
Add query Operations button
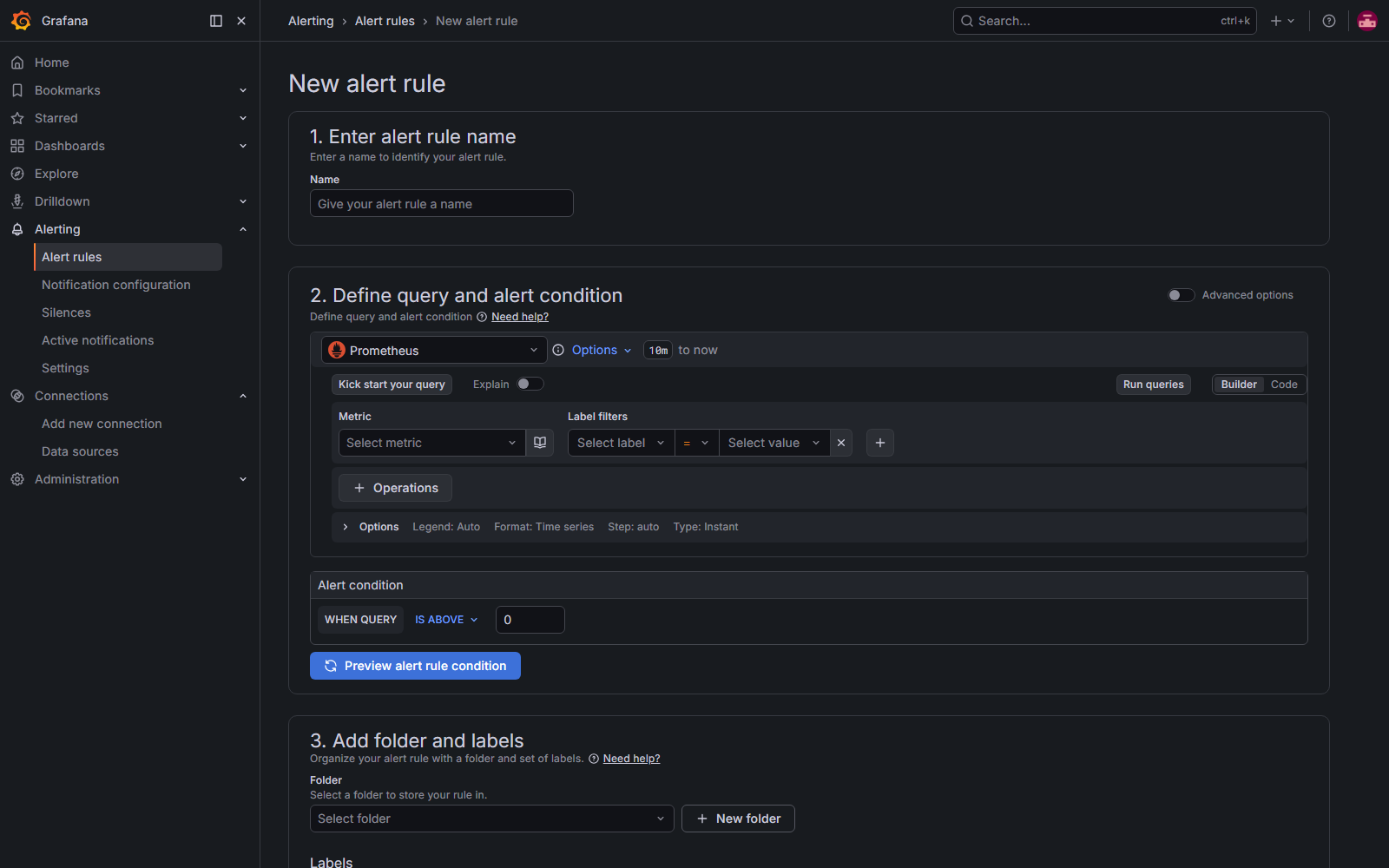click(395, 488)
